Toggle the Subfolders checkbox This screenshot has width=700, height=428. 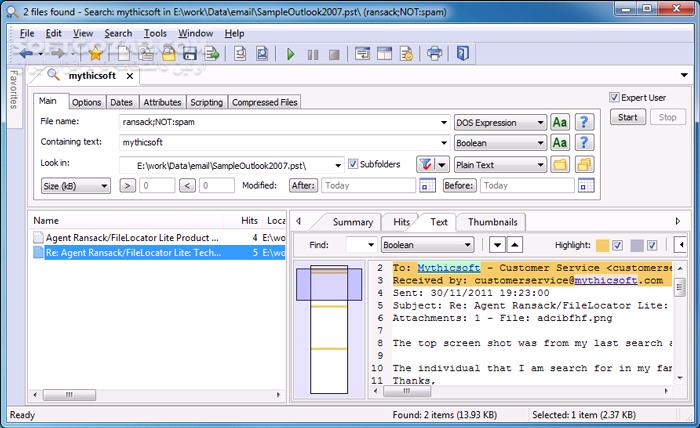[x=353, y=164]
